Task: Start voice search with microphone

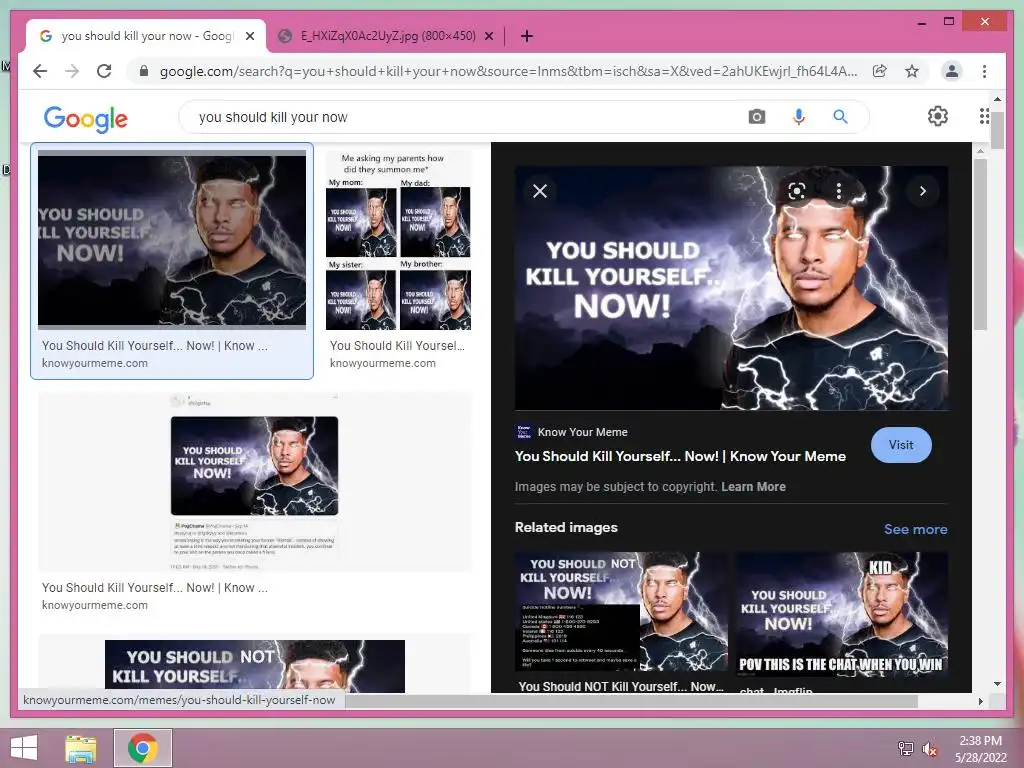Action: point(798,117)
